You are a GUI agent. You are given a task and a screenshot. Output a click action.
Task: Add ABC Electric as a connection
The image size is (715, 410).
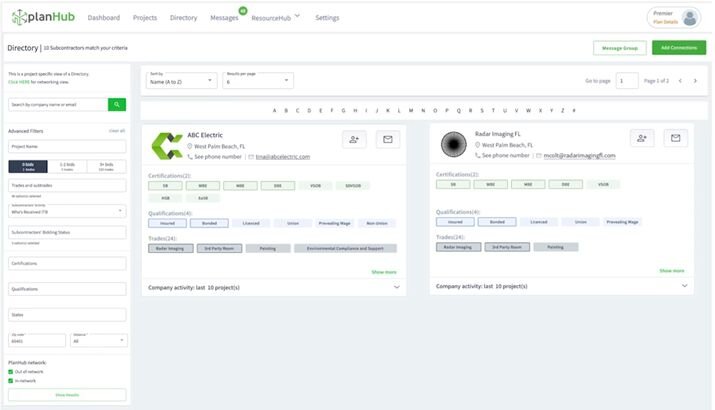tap(354, 140)
